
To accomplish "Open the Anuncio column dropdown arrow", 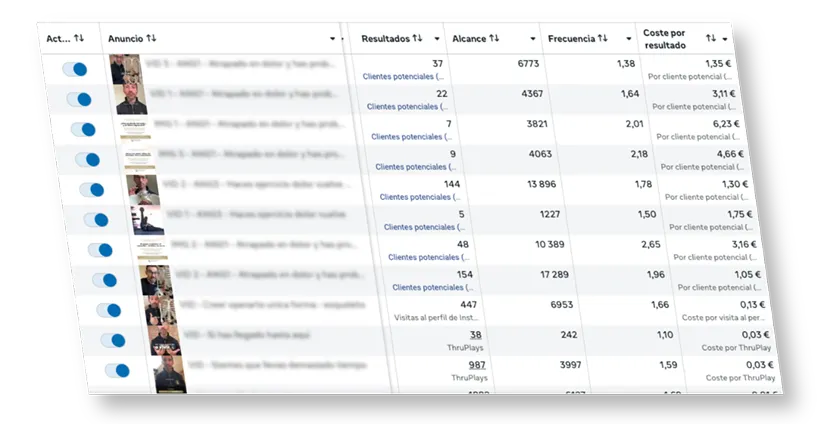I will [332, 39].
